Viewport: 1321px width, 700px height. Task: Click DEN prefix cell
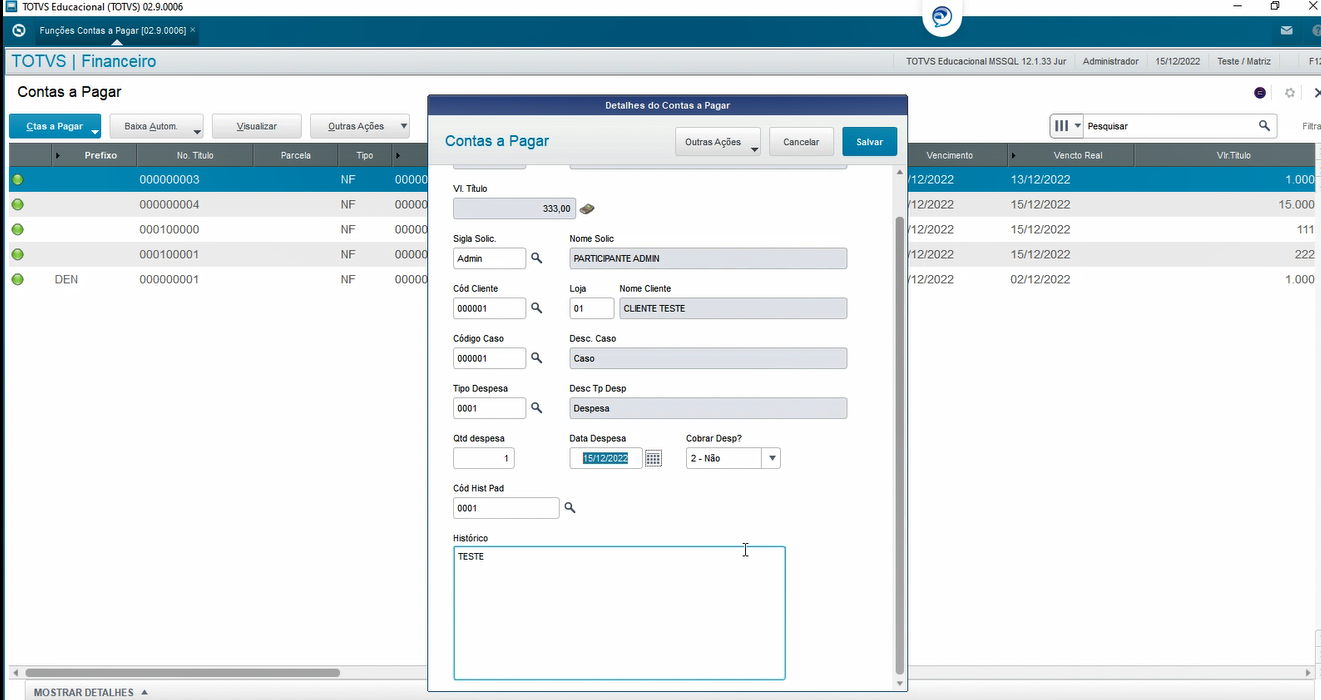pos(66,279)
